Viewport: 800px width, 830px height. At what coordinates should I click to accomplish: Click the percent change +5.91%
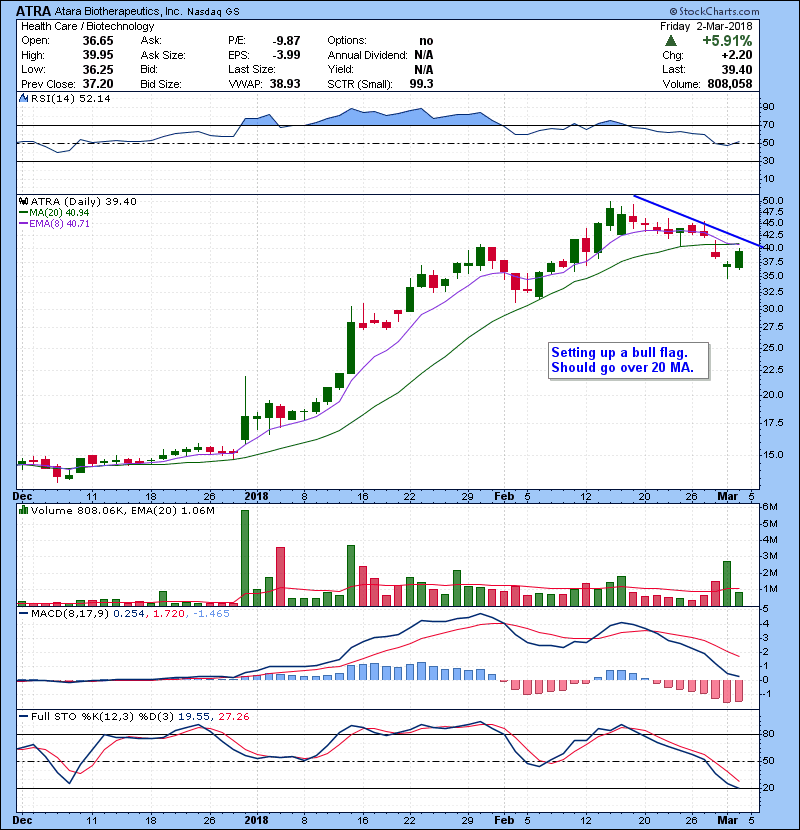[x=727, y=41]
